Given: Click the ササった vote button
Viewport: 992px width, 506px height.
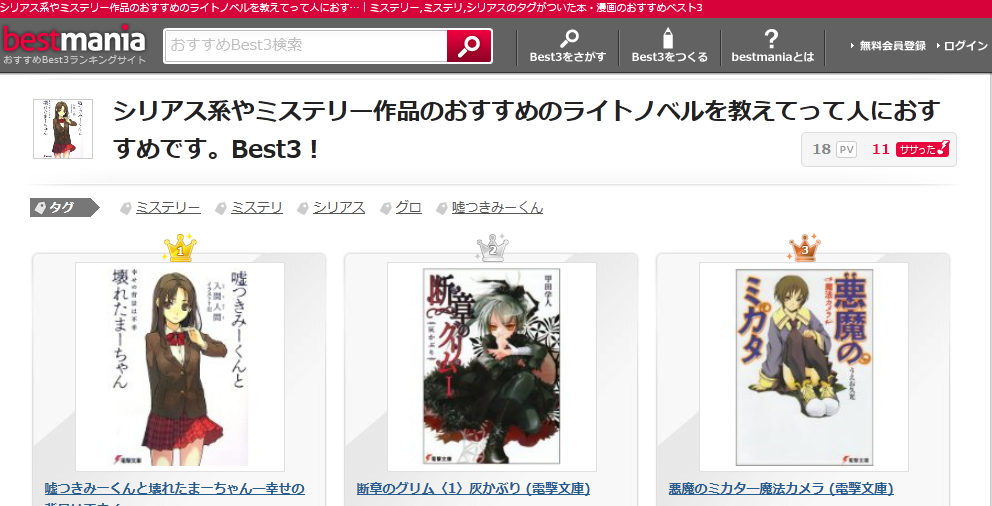Looking at the screenshot, I should tap(922, 149).
